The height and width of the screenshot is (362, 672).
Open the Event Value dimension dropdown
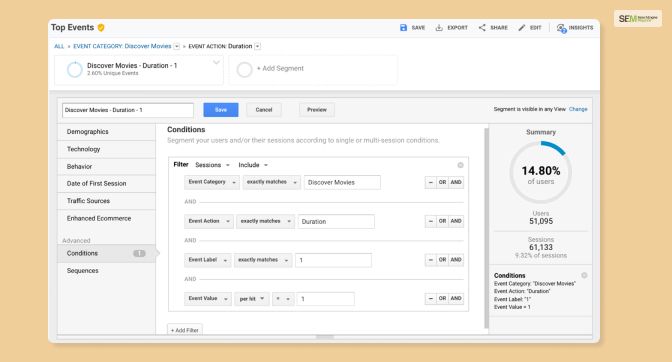208,299
